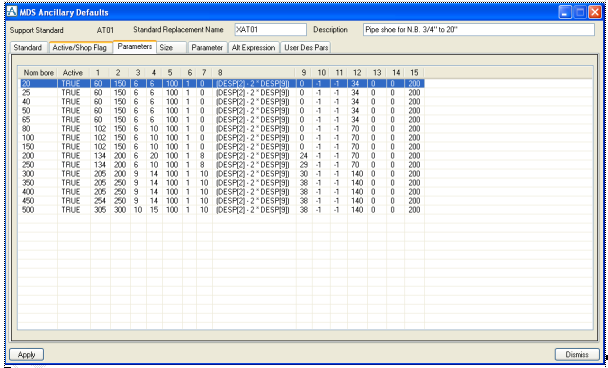Screen dimensions: 608x368
Task: Open the User Des Pars tab
Action: (x=306, y=48)
